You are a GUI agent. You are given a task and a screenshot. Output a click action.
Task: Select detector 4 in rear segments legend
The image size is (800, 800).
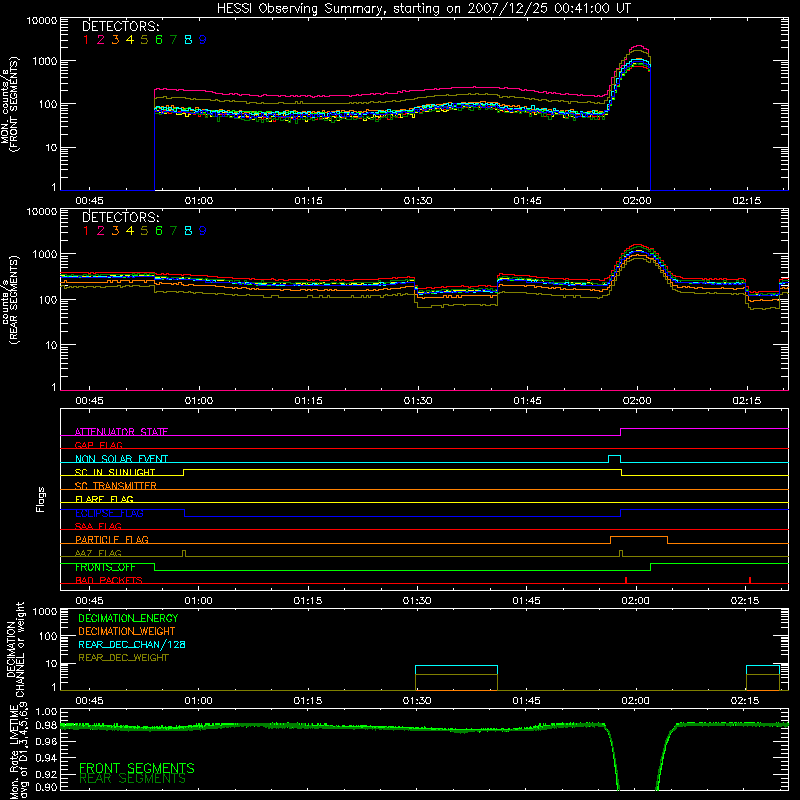point(130,231)
